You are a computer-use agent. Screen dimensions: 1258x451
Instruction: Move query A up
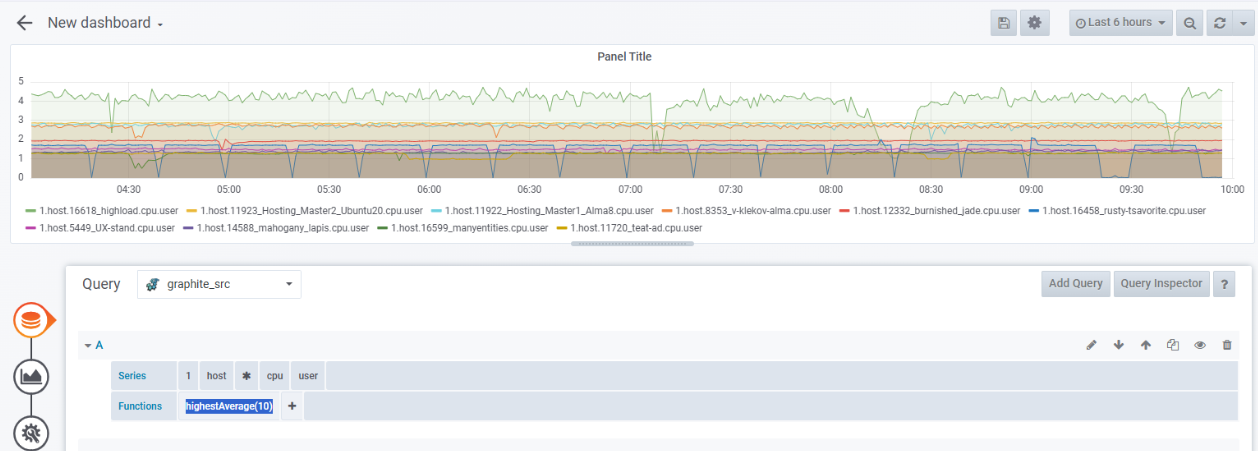(x=1145, y=345)
